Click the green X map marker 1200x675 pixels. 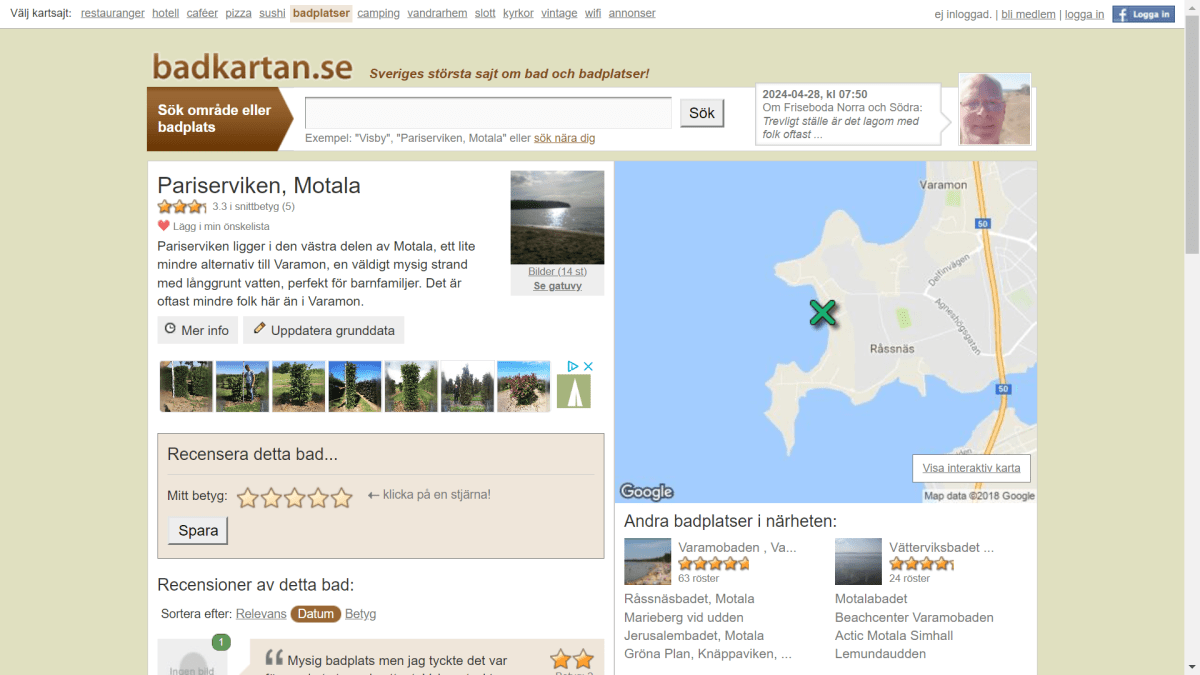(x=822, y=313)
